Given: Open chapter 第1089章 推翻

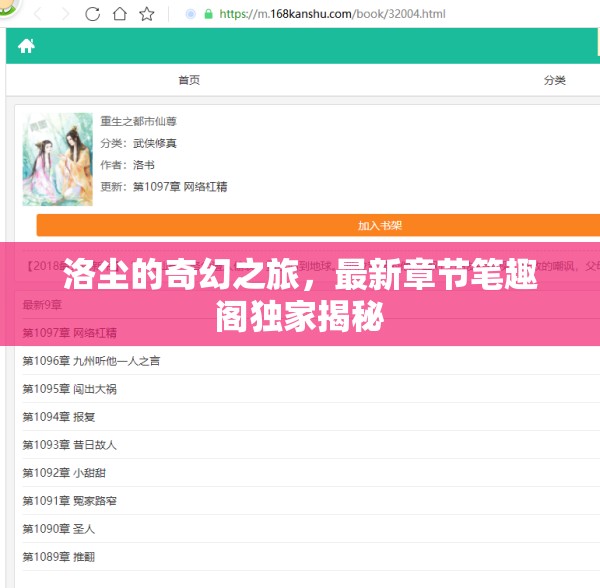Looking at the screenshot, I should (59, 557).
